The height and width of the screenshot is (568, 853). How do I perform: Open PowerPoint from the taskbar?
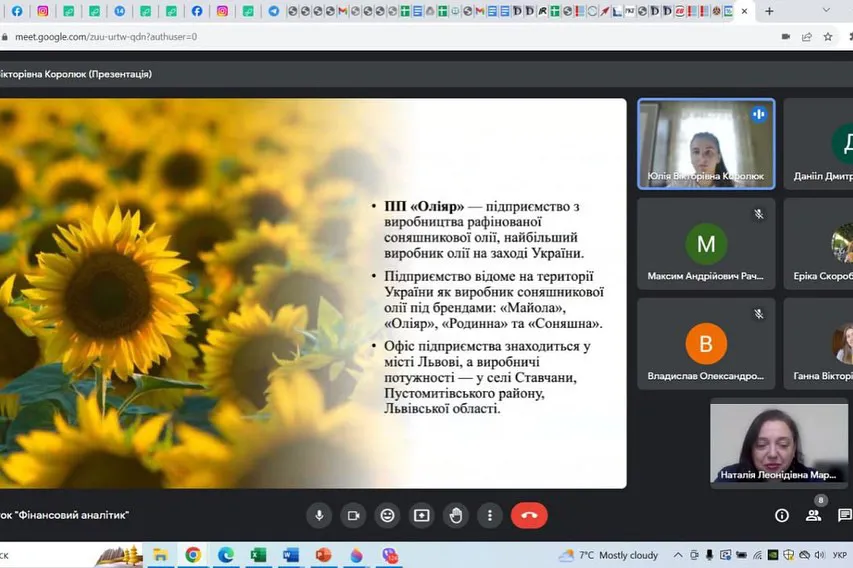pyautogui.click(x=323, y=555)
